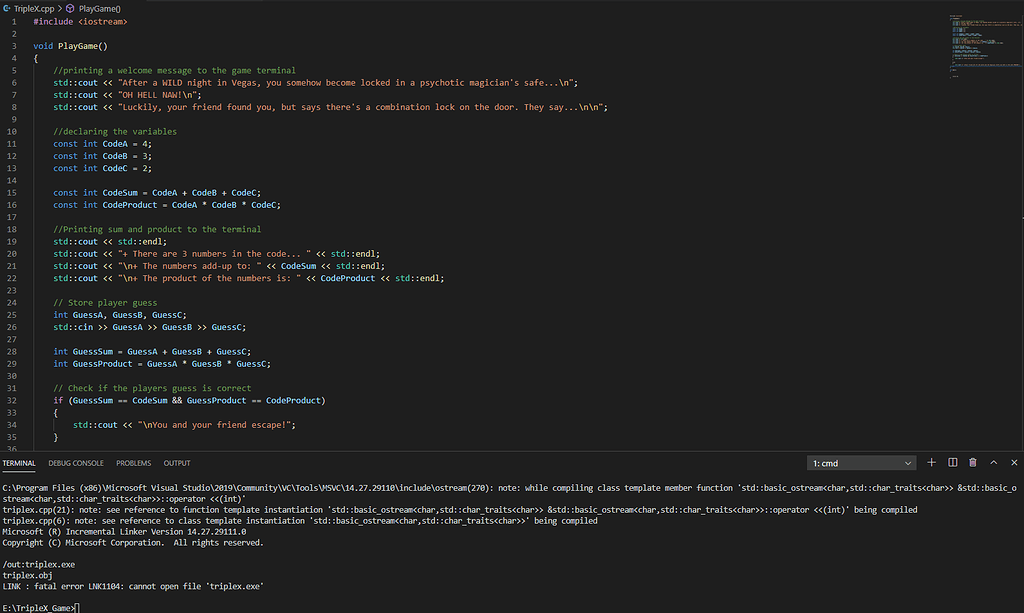Open a new terminal with the plus icon
1024x613 pixels.
click(931, 463)
